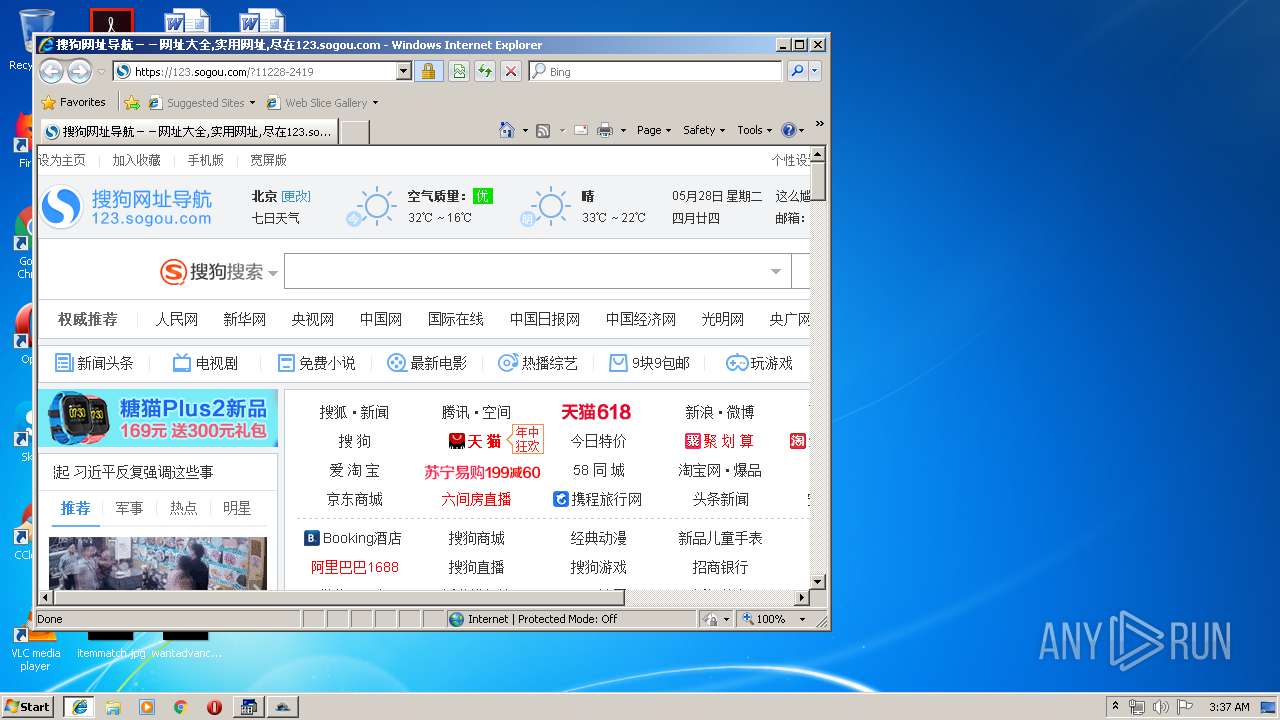Image resolution: width=1280 pixels, height=720 pixels.
Task: Open Windows Explorer folder in taskbar
Action: 112,707
